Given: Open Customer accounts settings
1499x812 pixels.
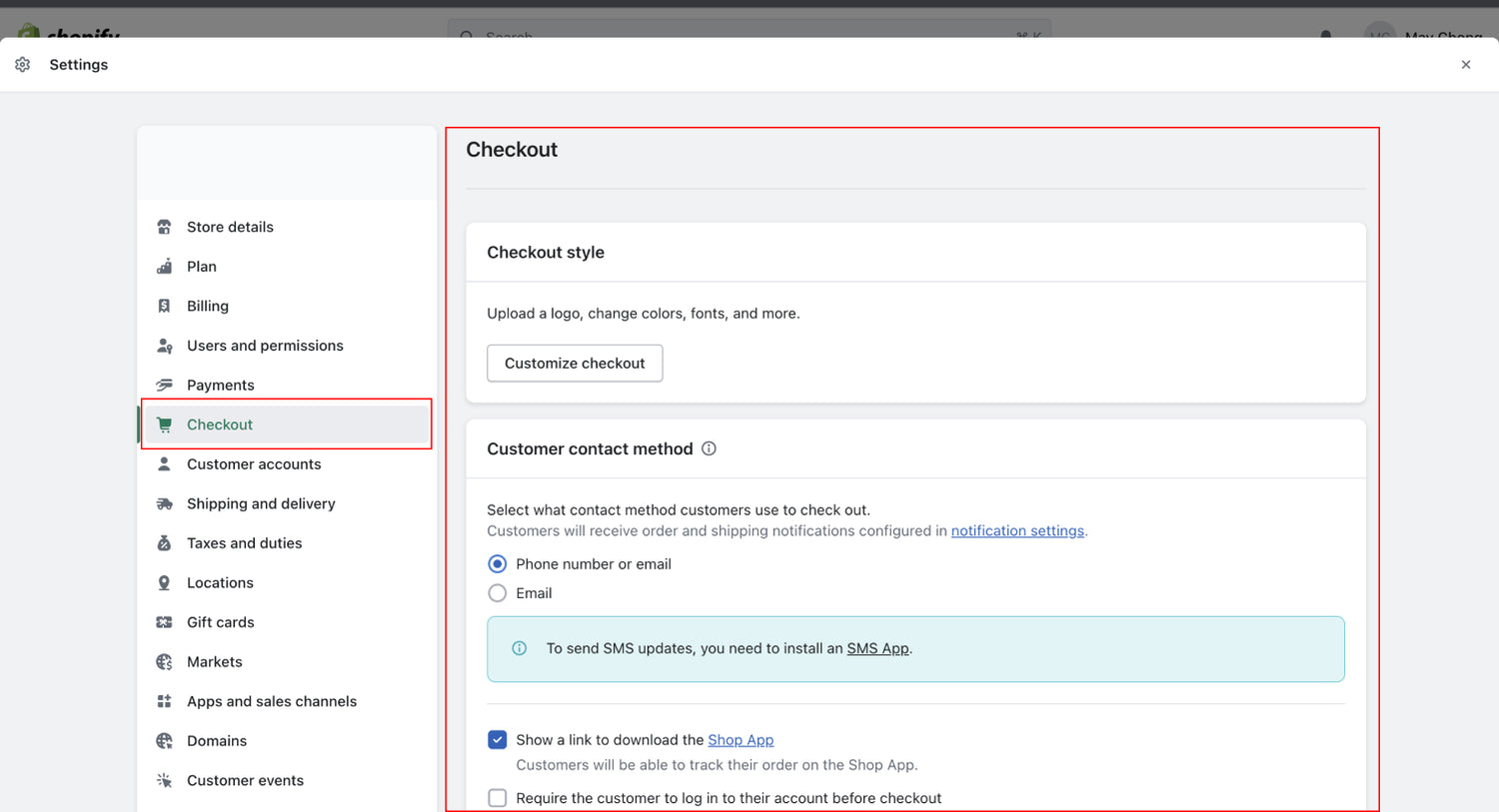Looking at the screenshot, I should click(x=254, y=464).
